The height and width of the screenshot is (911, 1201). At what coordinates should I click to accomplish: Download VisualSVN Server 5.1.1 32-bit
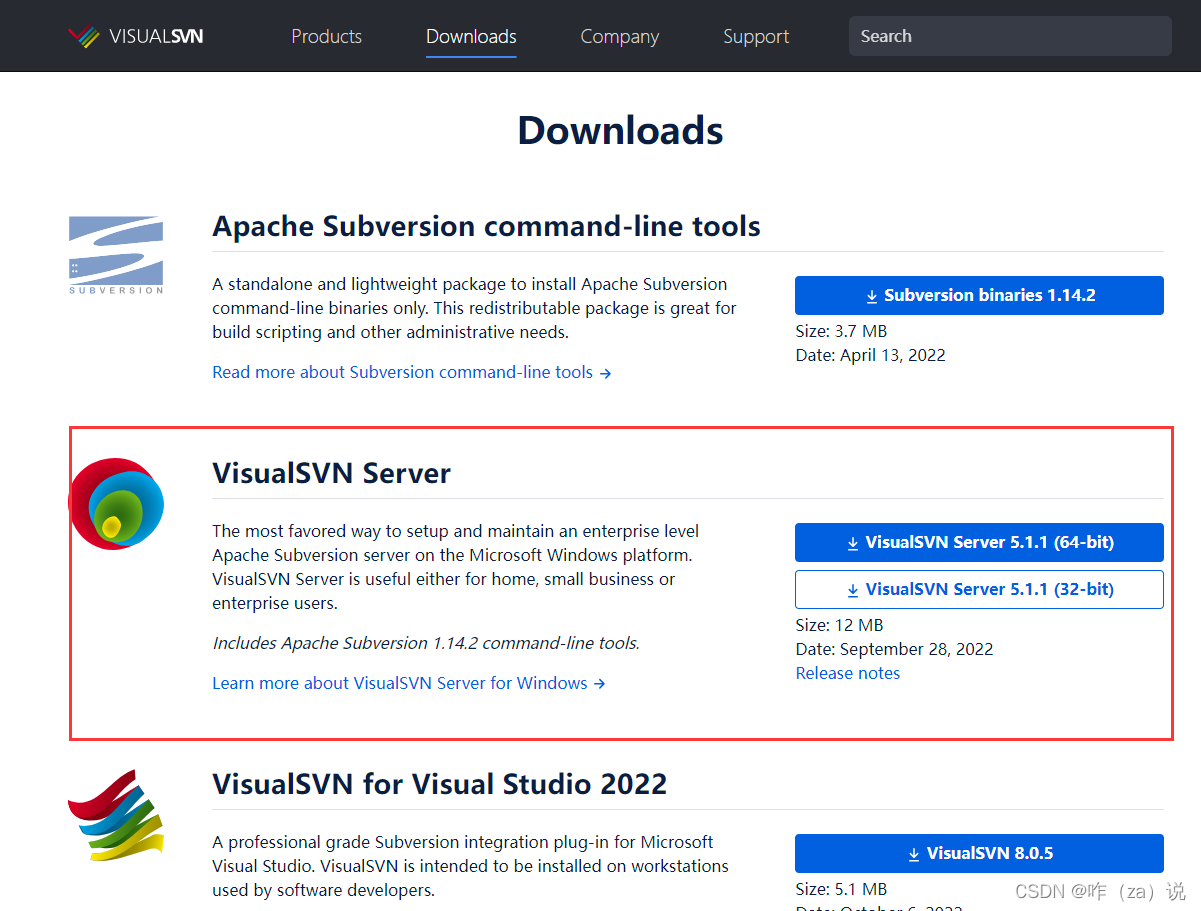[x=979, y=589]
